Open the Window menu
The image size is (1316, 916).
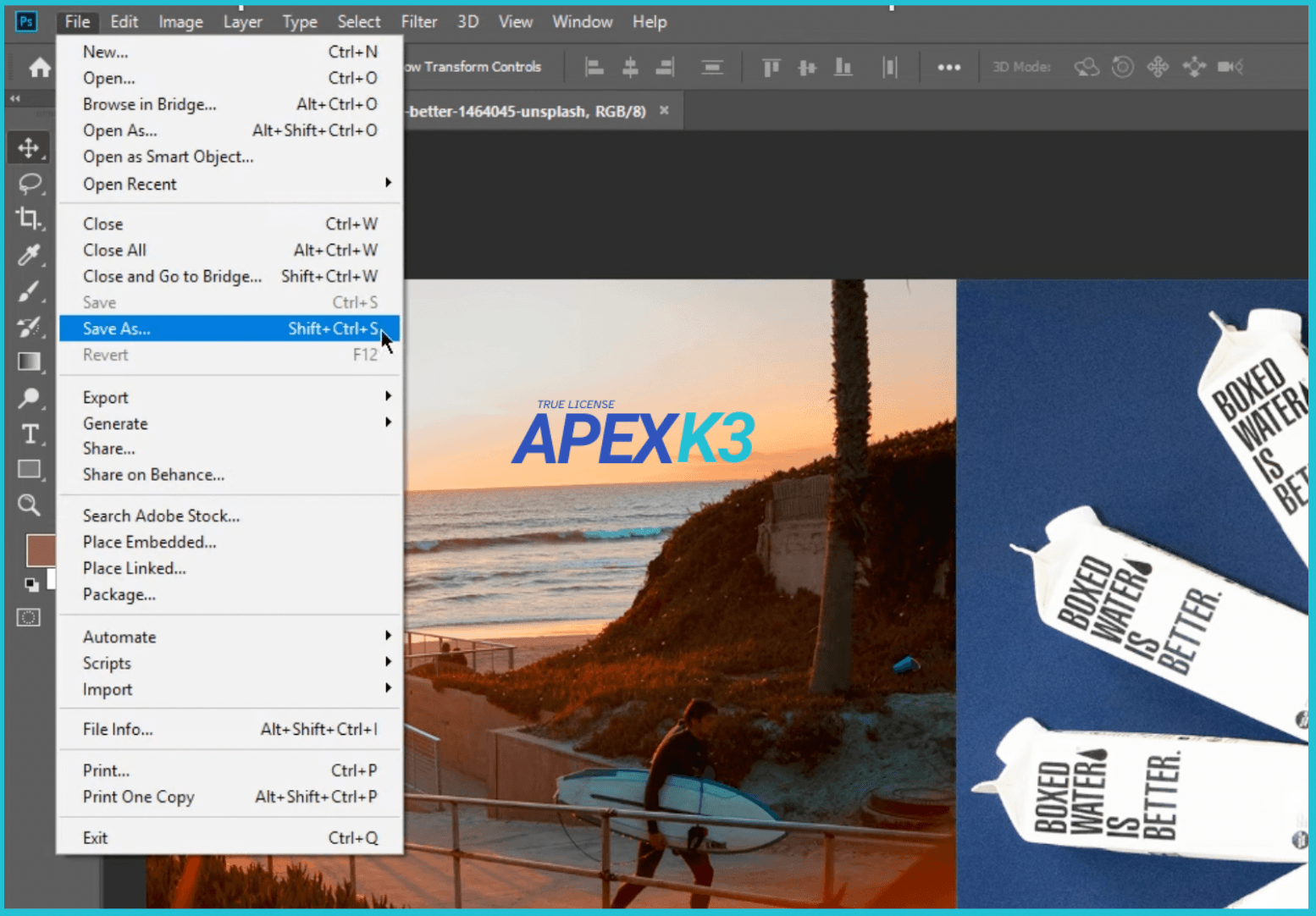coord(583,22)
